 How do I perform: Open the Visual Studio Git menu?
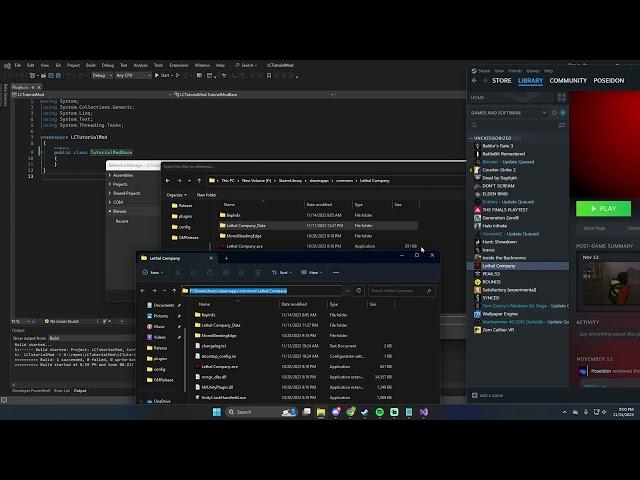click(58, 65)
